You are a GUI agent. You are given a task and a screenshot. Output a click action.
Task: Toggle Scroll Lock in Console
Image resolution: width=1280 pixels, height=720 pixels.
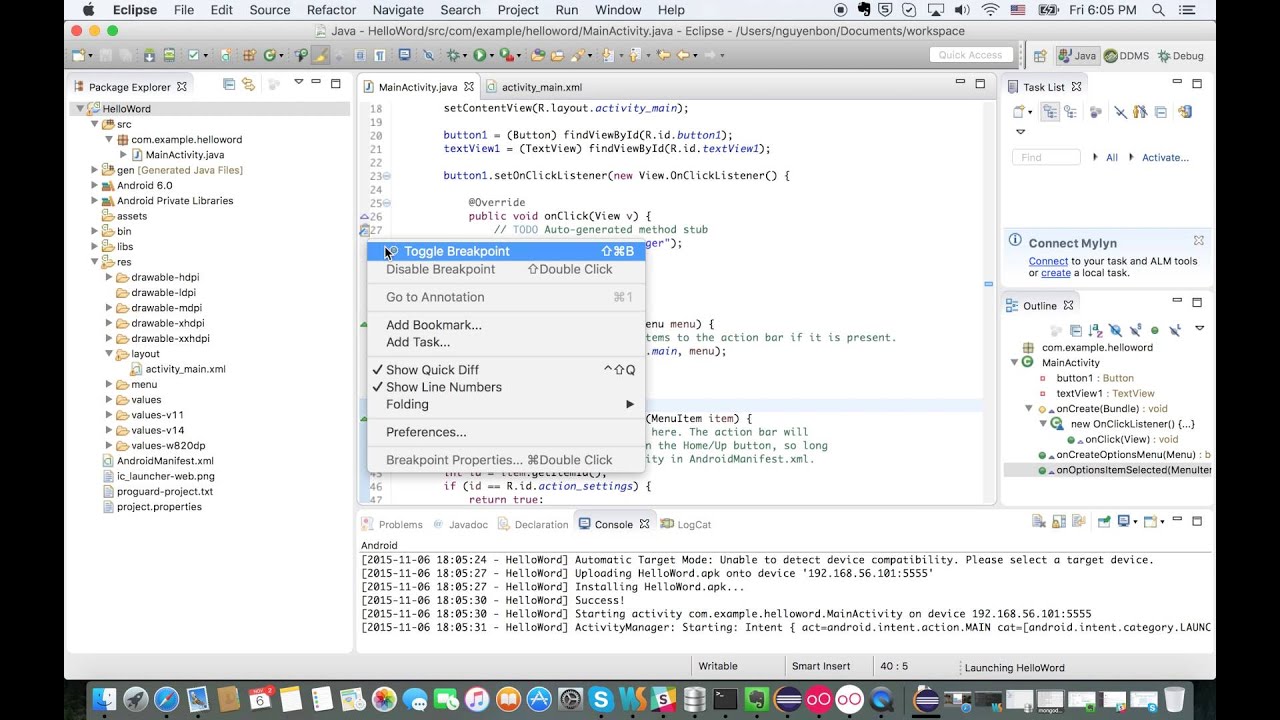tap(1059, 521)
